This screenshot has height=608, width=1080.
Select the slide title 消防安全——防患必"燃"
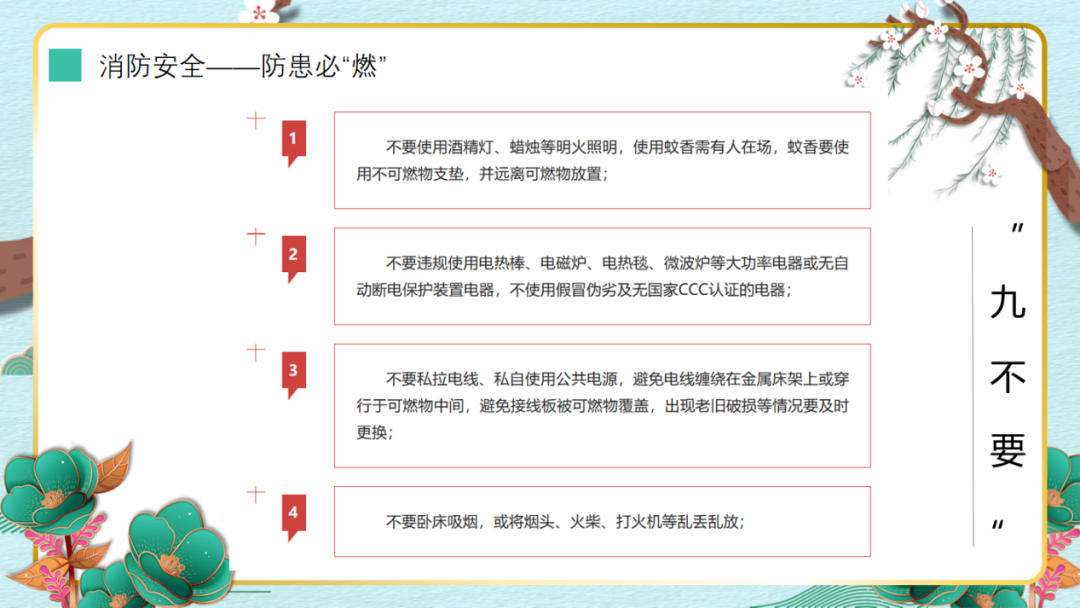coord(242,67)
